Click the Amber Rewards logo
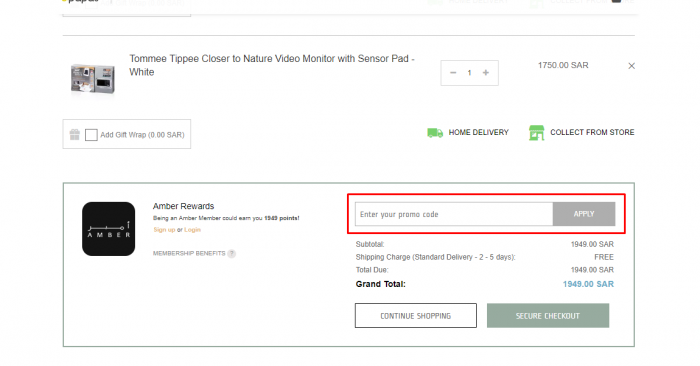The image size is (700, 366). [108, 229]
